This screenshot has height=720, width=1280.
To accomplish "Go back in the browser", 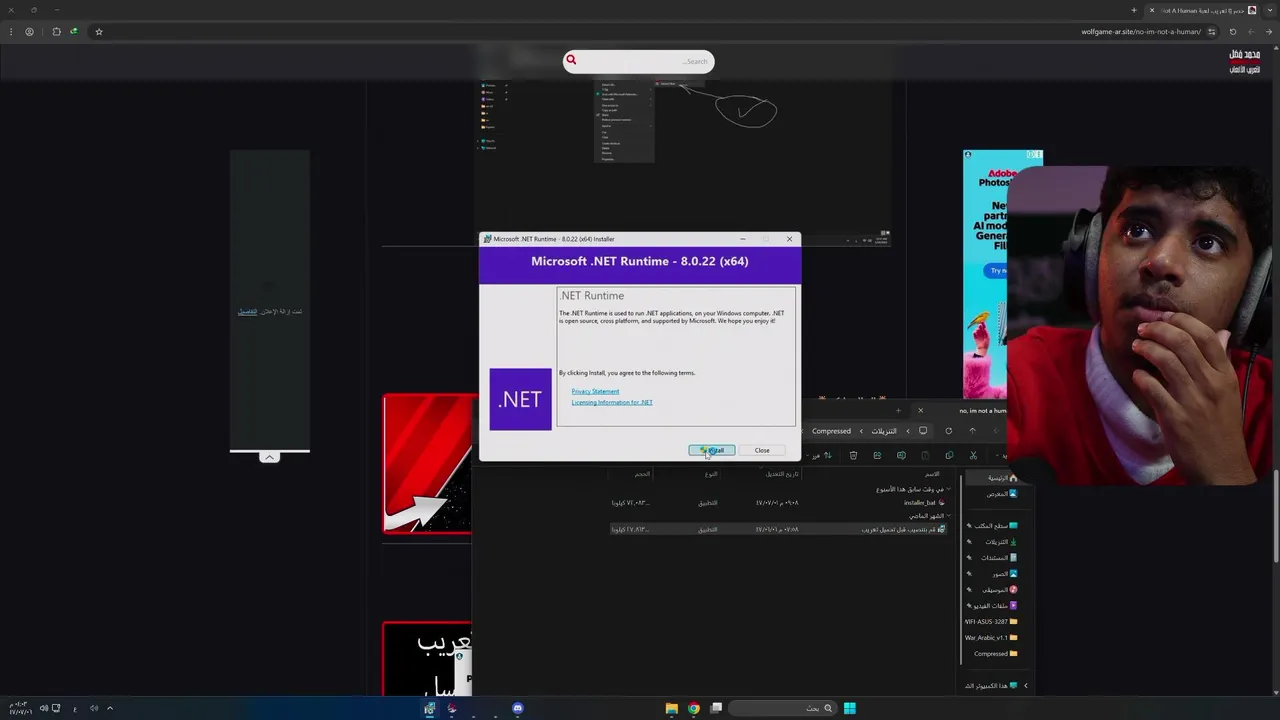I will tap(1269, 31).
